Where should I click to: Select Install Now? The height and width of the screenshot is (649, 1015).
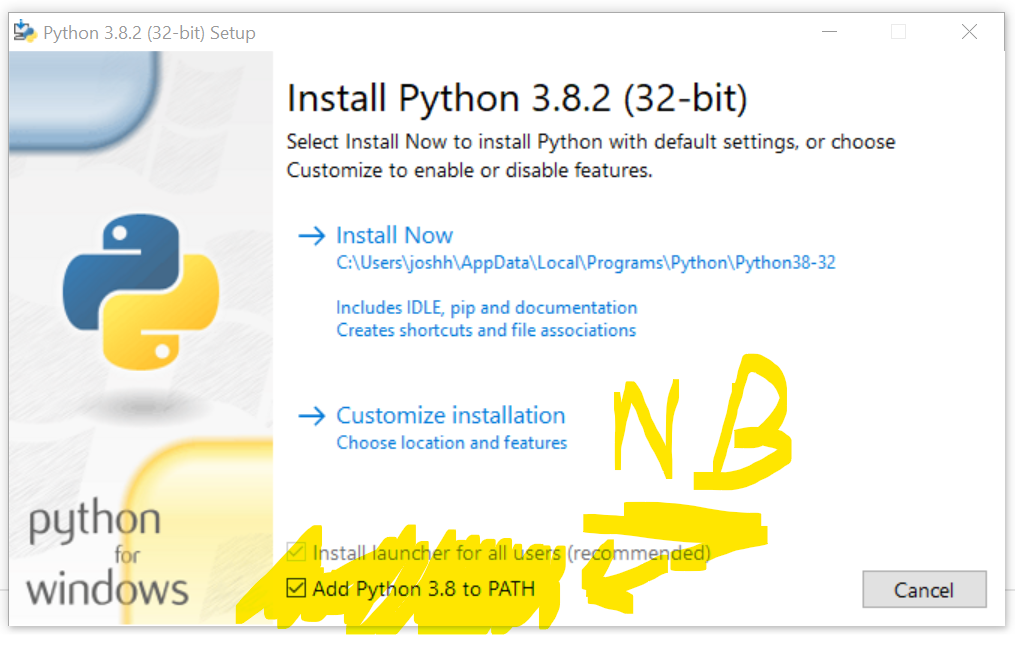pos(394,234)
